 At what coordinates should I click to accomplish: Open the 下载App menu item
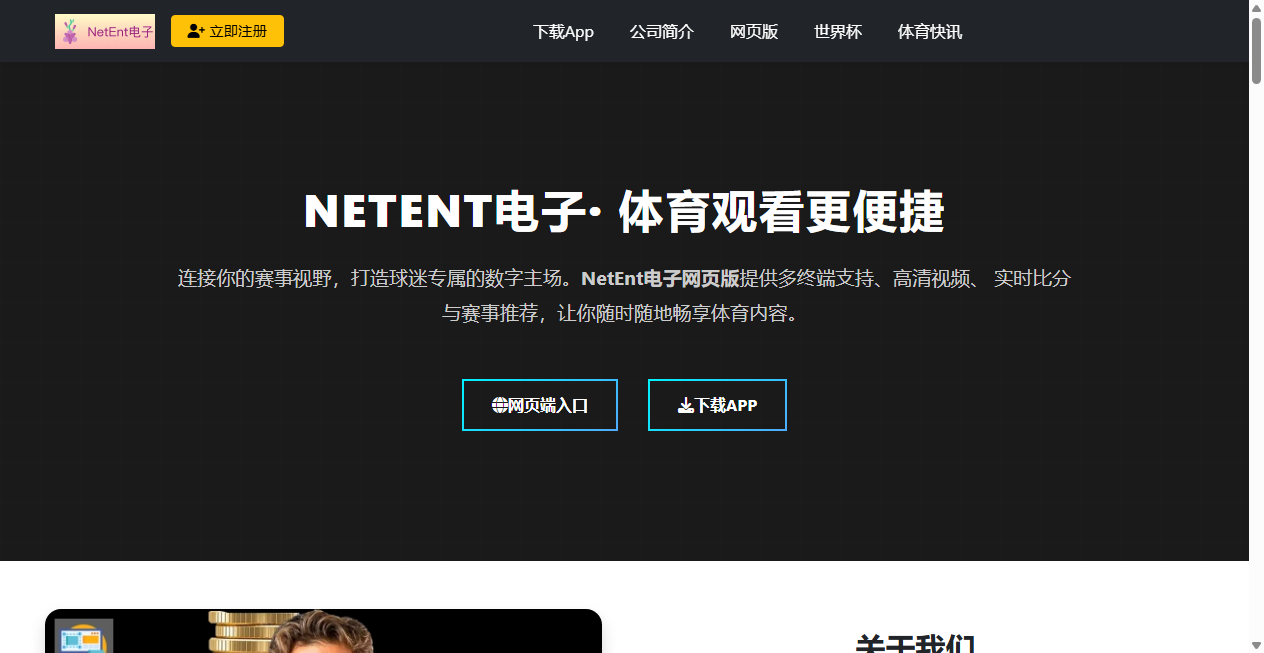563,31
